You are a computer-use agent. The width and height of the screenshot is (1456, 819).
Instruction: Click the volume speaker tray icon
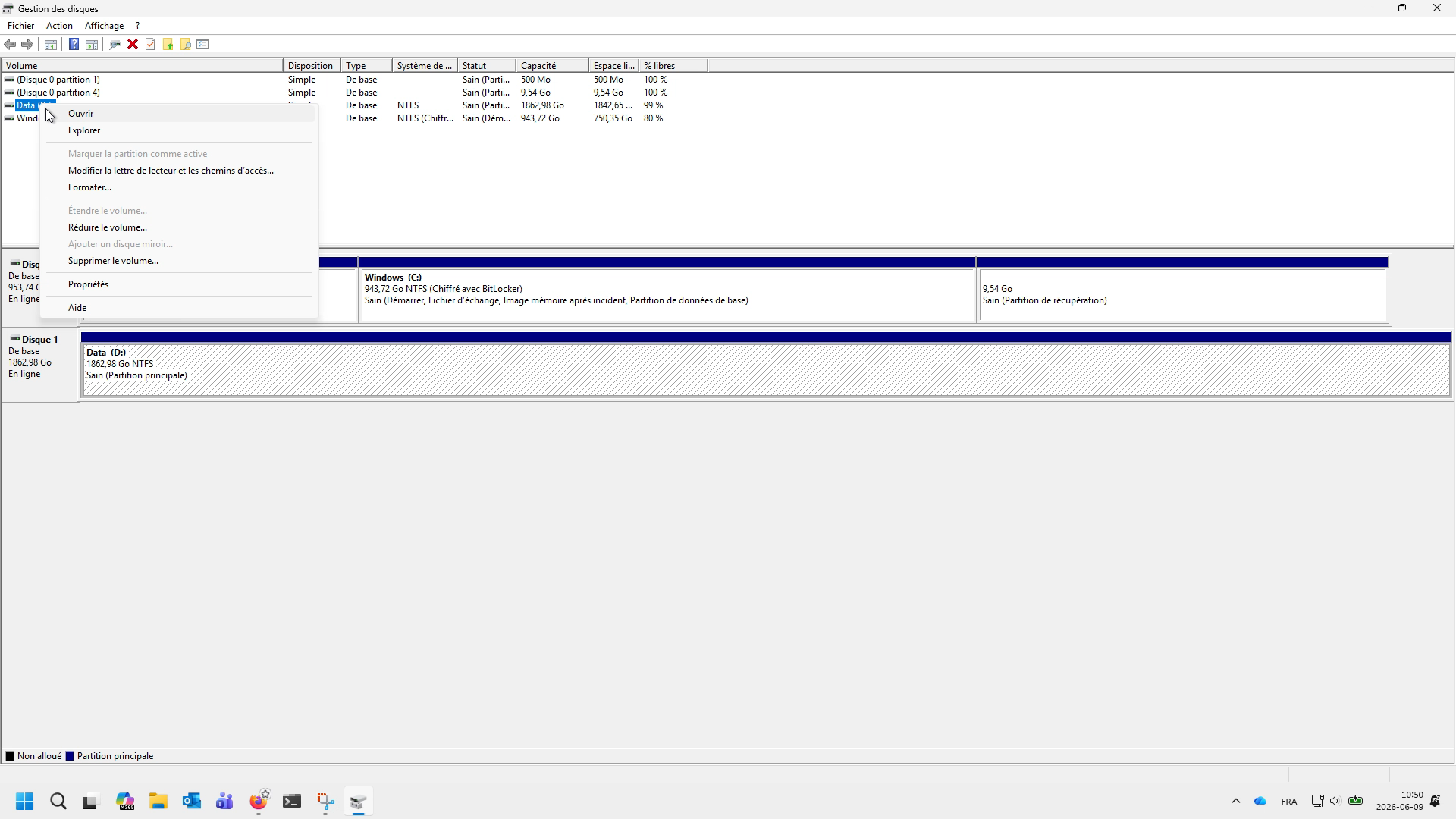point(1335,802)
